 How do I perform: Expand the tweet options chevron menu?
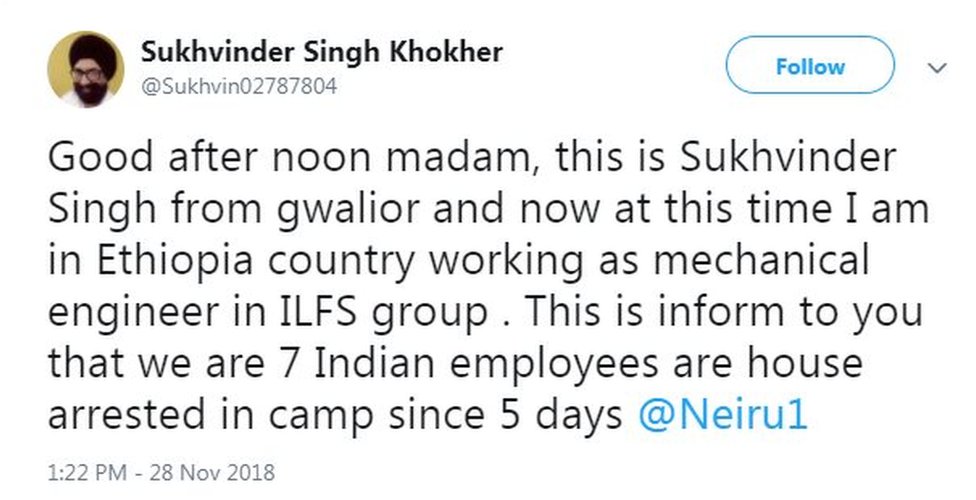938,68
